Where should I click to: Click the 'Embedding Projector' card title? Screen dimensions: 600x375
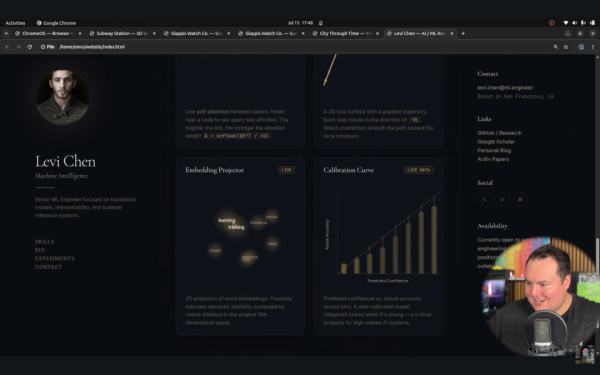pyautogui.click(x=214, y=170)
